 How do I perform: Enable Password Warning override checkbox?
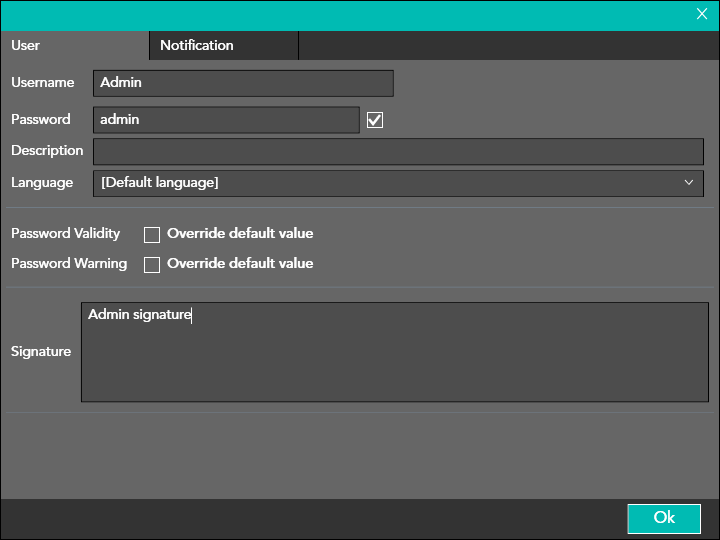click(x=152, y=265)
